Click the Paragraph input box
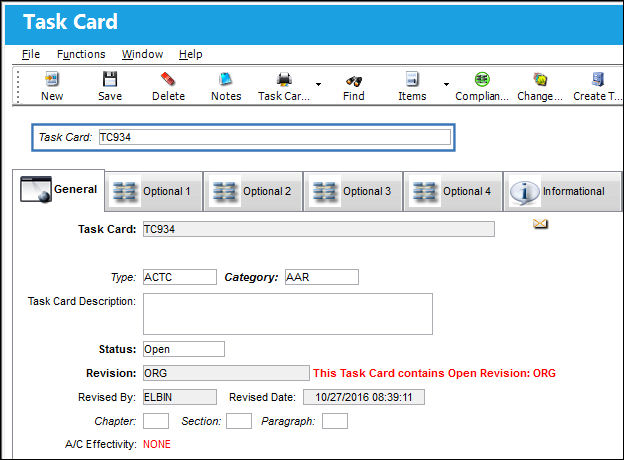This screenshot has height=460, width=624. pos(335,421)
